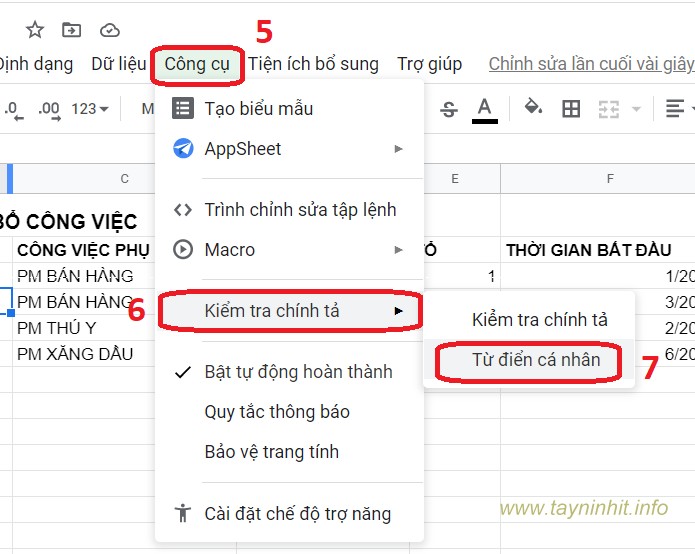The height and width of the screenshot is (554, 695).
Task: Open the cell borders tool
Action: coord(571,108)
